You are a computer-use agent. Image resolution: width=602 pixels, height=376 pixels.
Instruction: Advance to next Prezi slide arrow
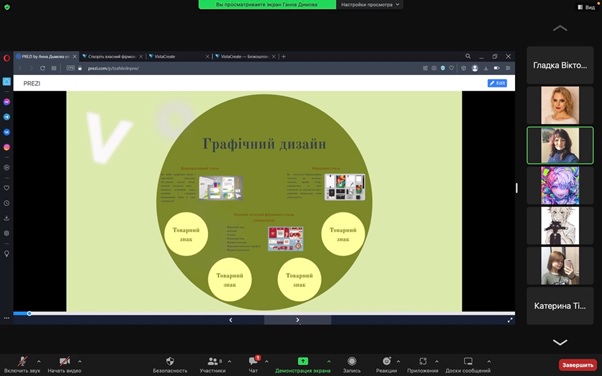click(x=298, y=320)
